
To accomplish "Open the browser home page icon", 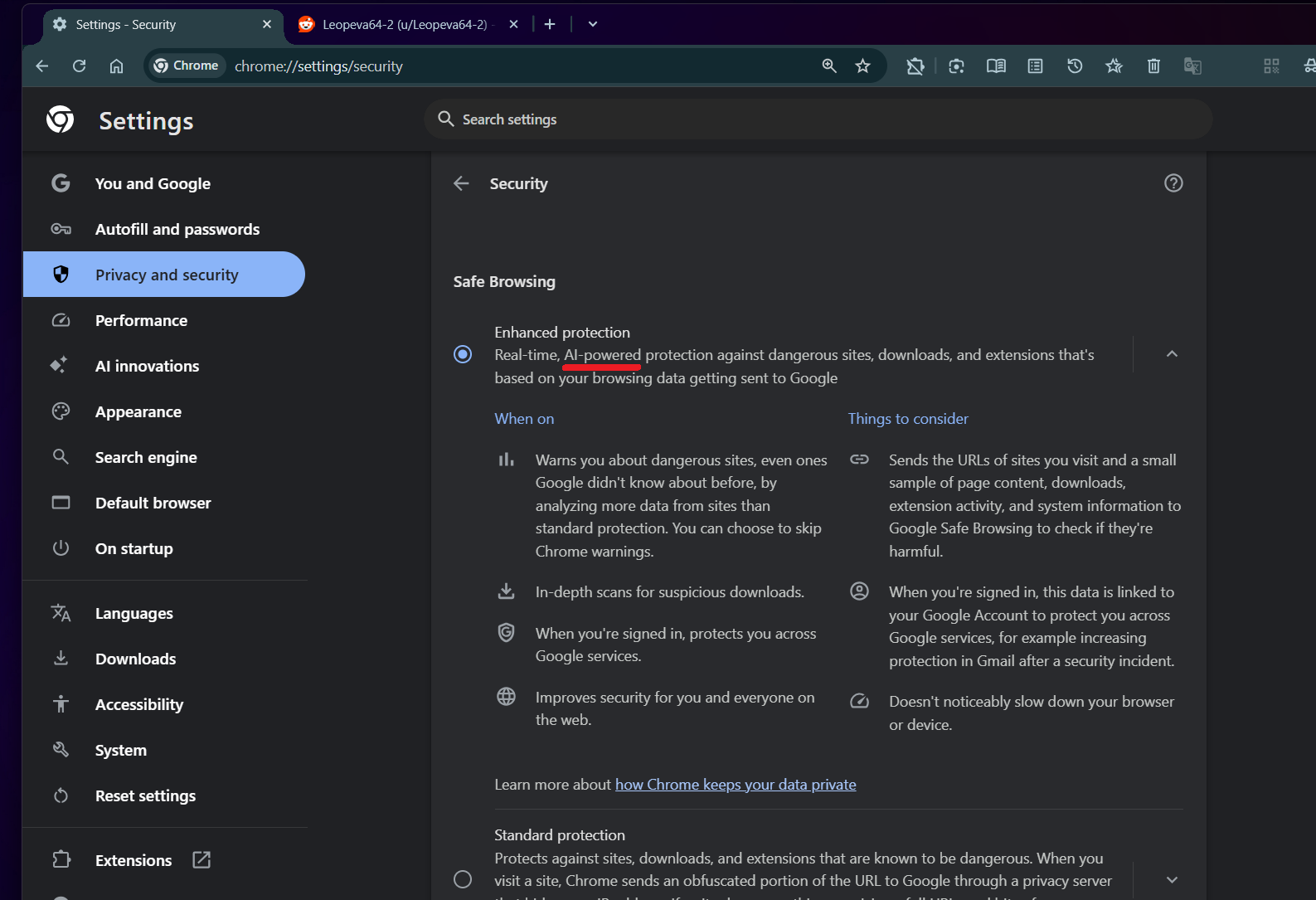I will 117,66.
